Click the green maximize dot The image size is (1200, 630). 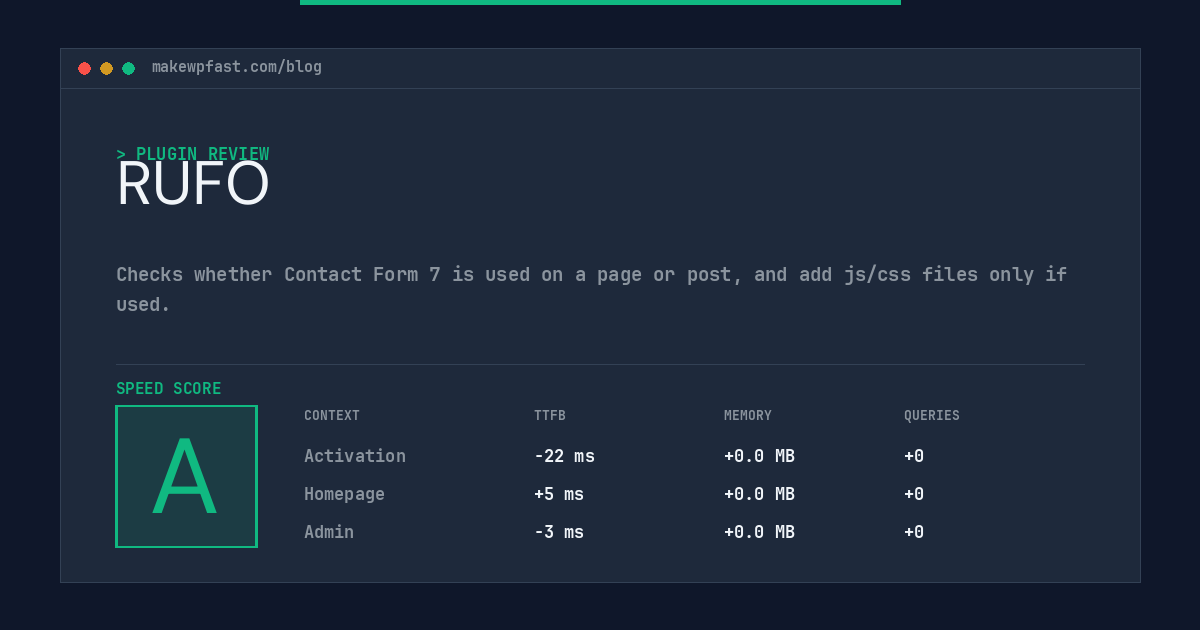tap(128, 68)
